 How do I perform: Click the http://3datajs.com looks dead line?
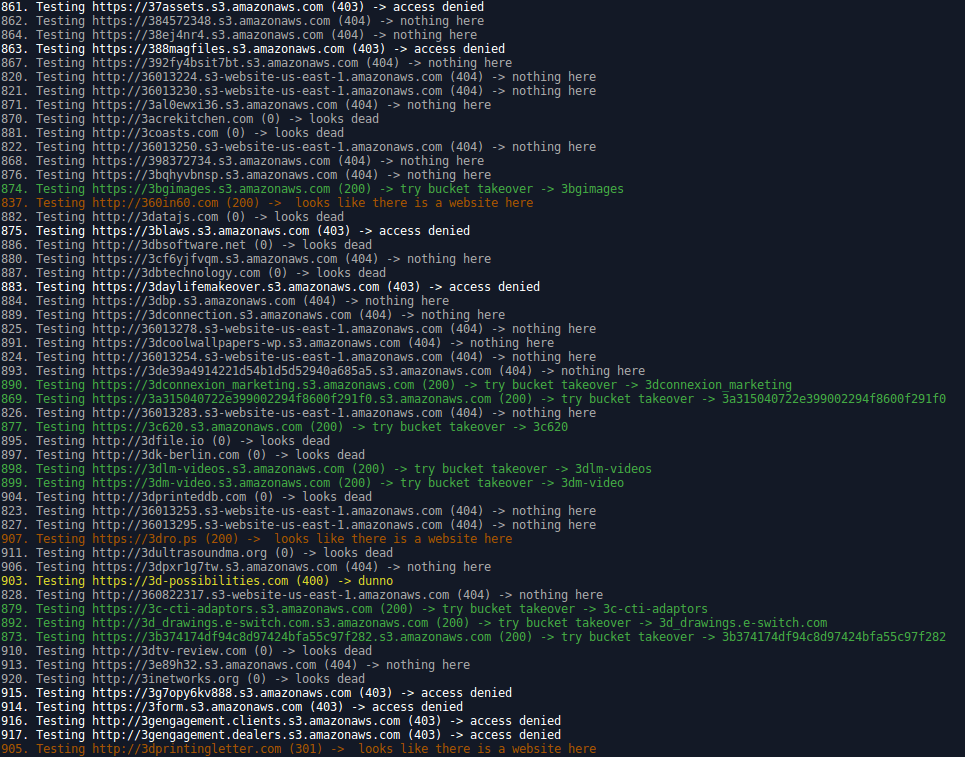[172, 217]
